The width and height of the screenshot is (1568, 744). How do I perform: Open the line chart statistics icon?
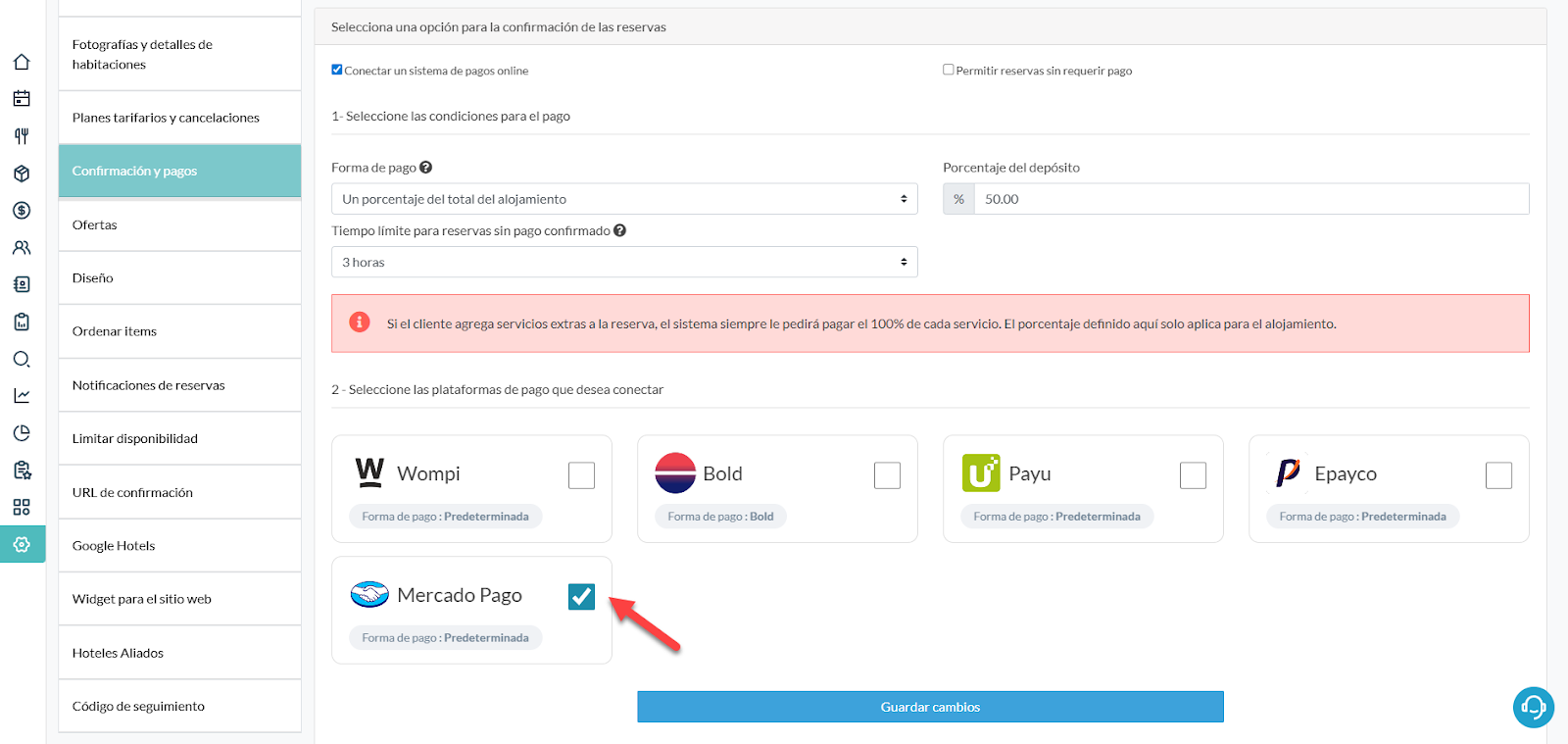22,396
